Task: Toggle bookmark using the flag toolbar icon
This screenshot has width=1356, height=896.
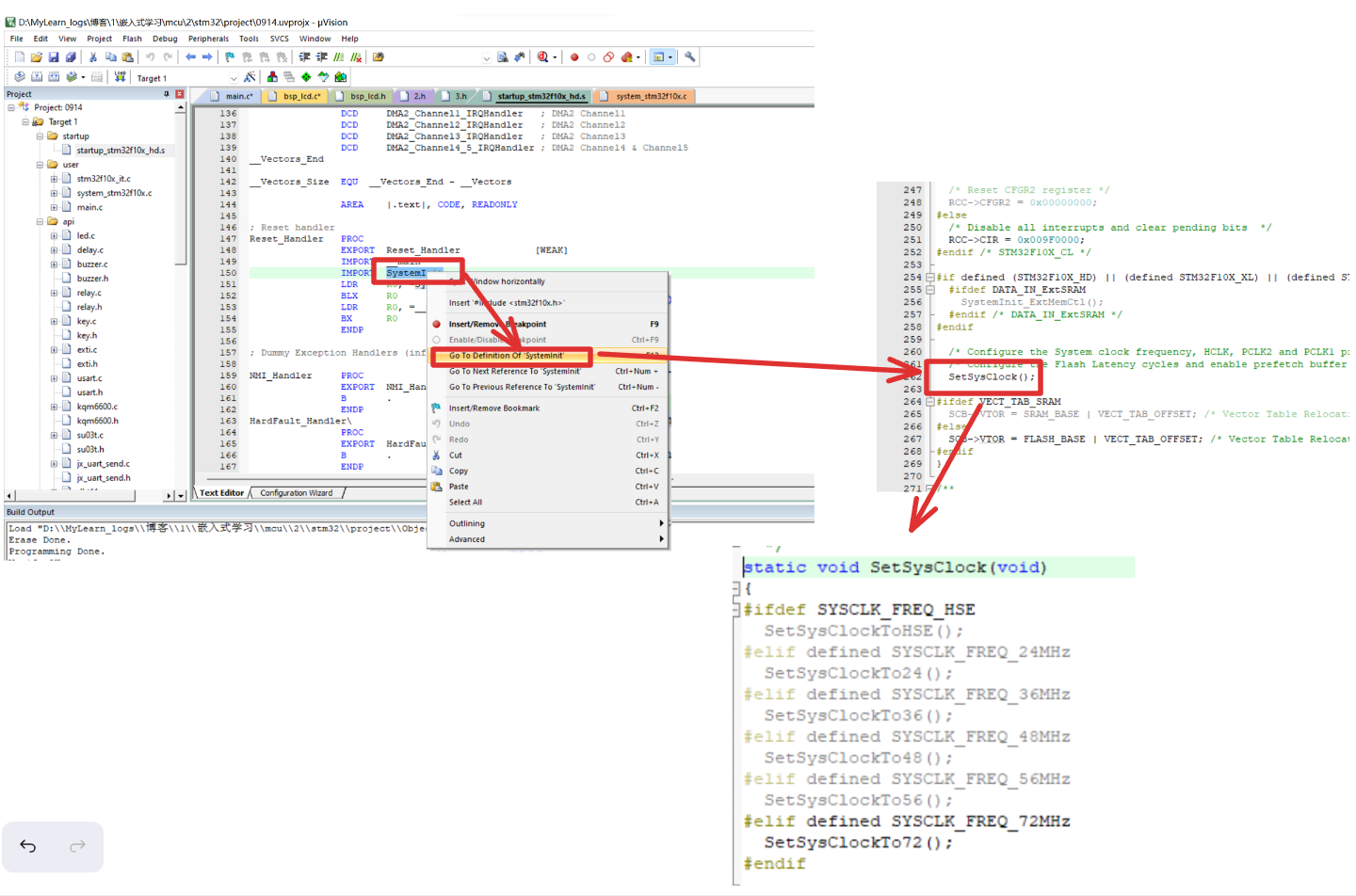Action: click(x=230, y=57)
